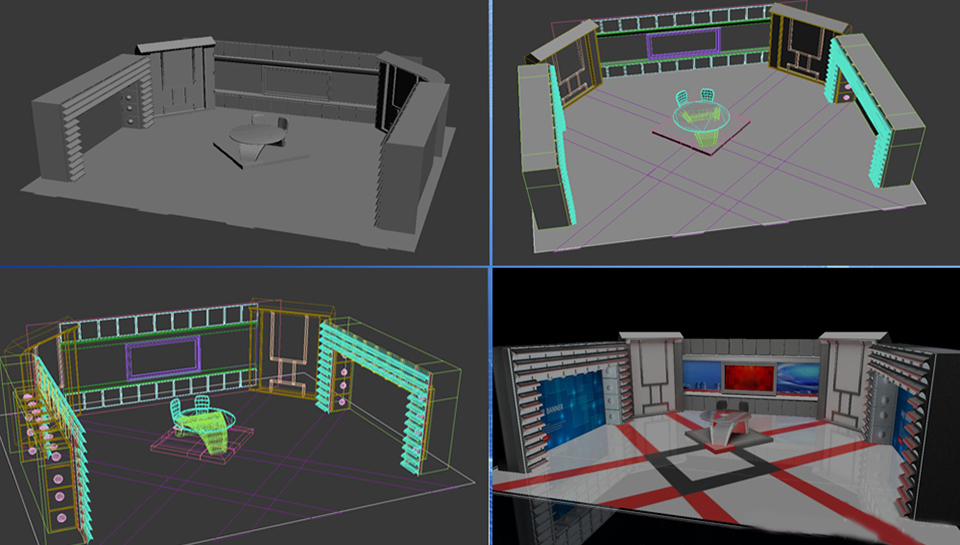960x545 pixels.
Task: Select the wireframe chairs in the top-right viewport
Action: point(694,98)
